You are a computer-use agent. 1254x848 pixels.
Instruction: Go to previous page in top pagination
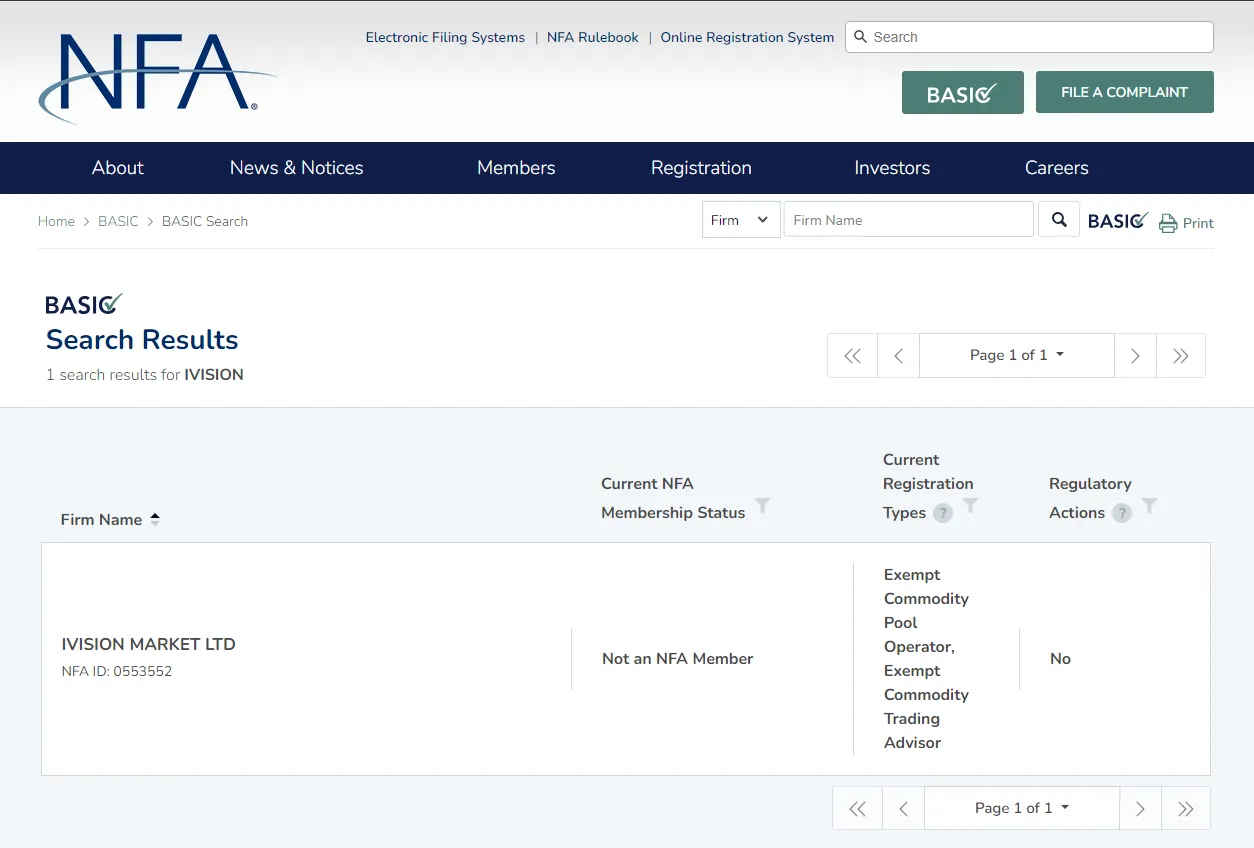[x=898, y=355]
